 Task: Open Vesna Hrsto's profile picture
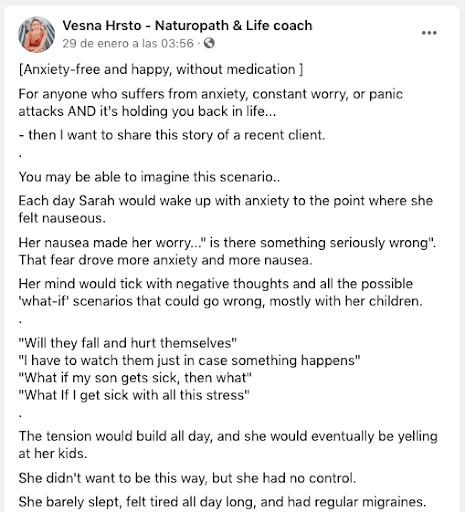(x=36, y=34)
